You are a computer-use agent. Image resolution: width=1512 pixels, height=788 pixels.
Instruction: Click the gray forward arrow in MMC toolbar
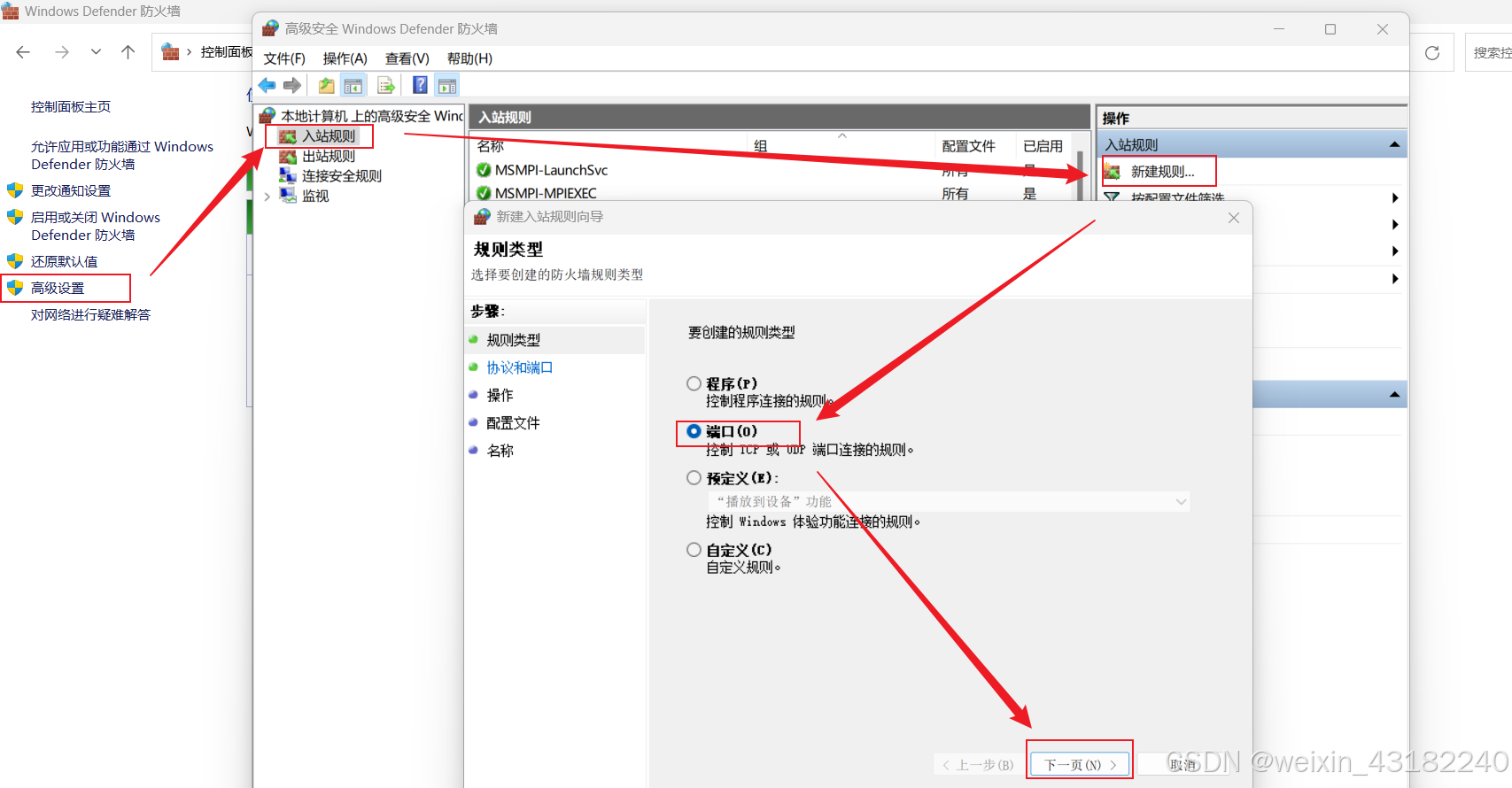point(292,86)
